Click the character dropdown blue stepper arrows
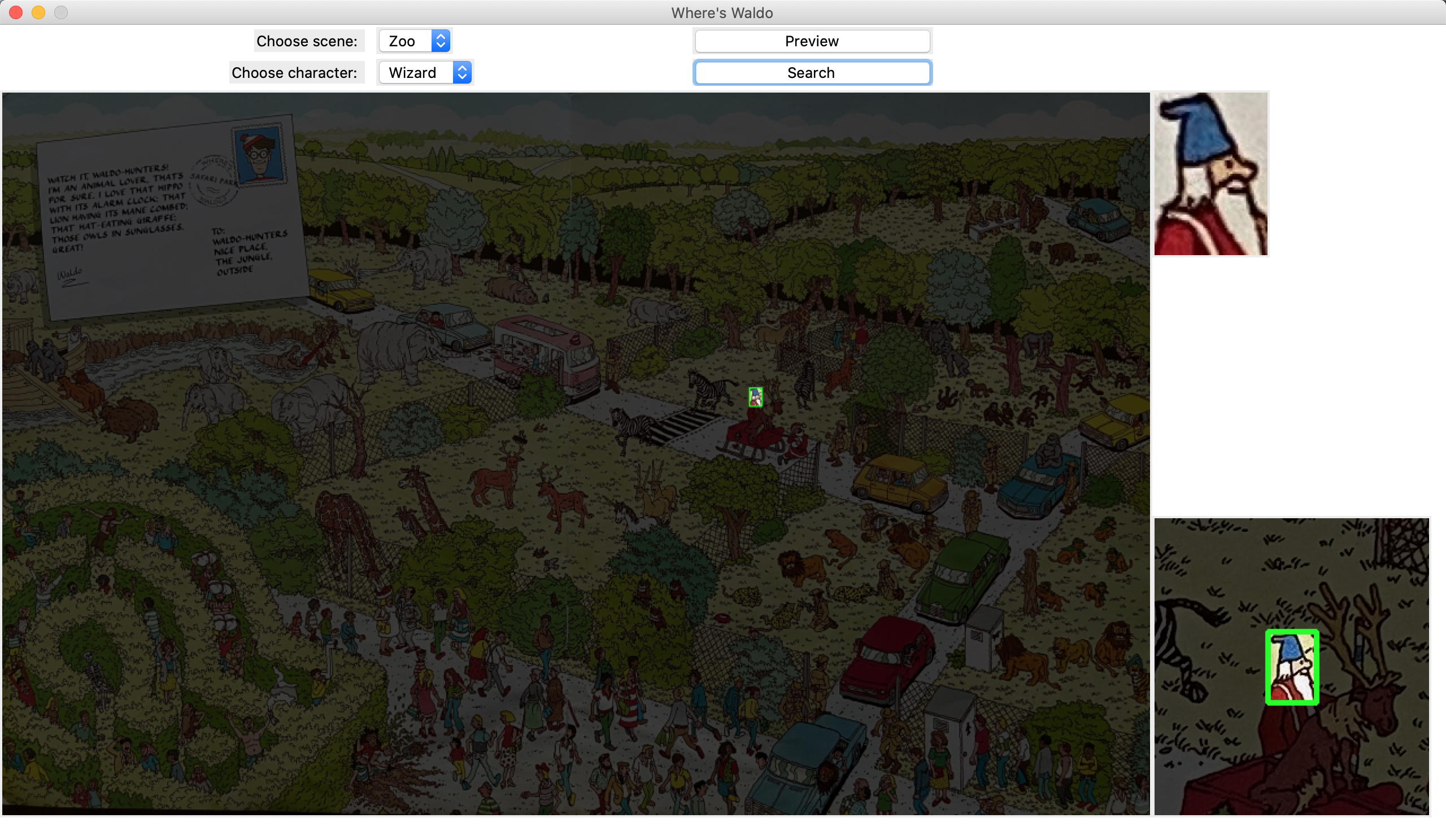Viewport: 1446px width, 840px height. [462, 73]
